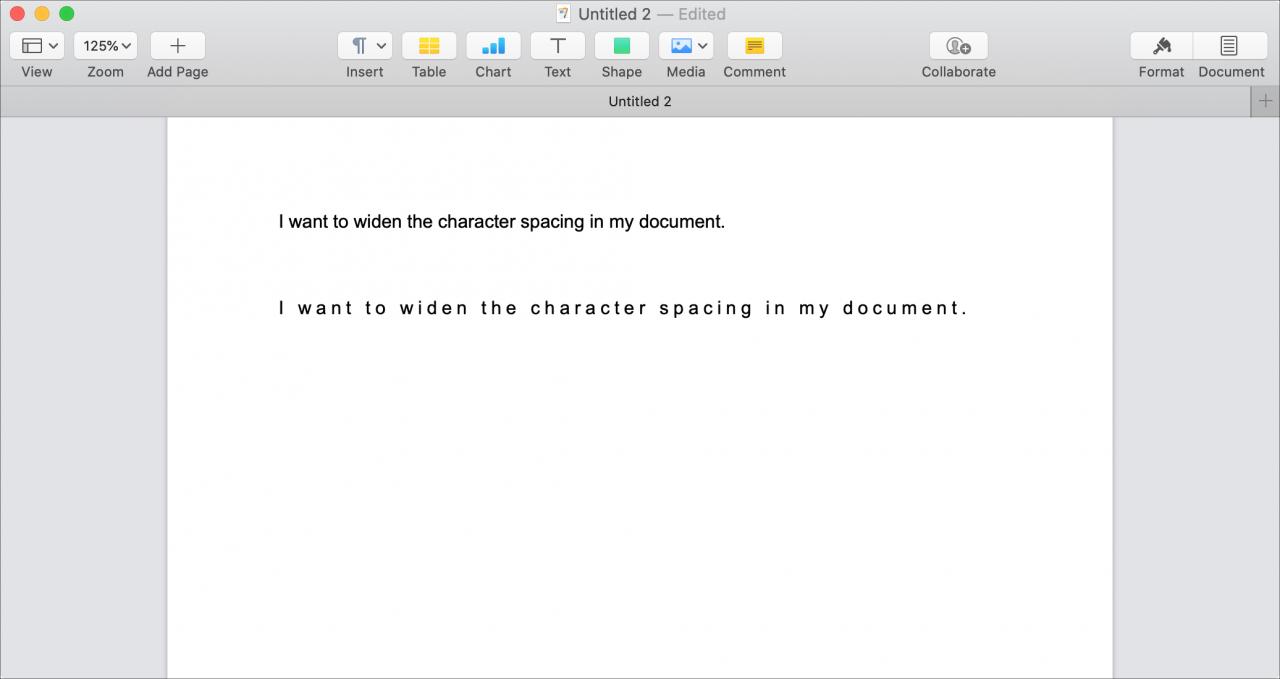Place cursor in widened spacing sentence
Viewport: 1280px width, 679px height.
click(623, 308)
